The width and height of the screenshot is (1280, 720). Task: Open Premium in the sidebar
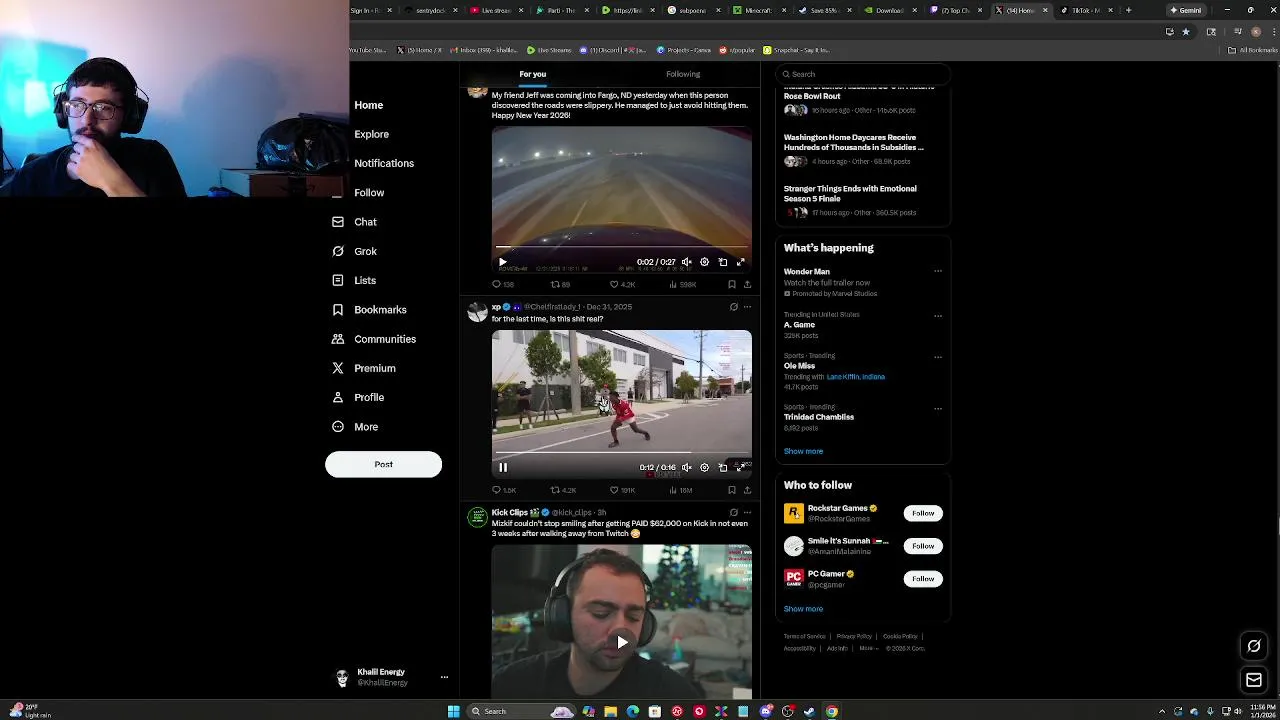(x=364, y=368)
